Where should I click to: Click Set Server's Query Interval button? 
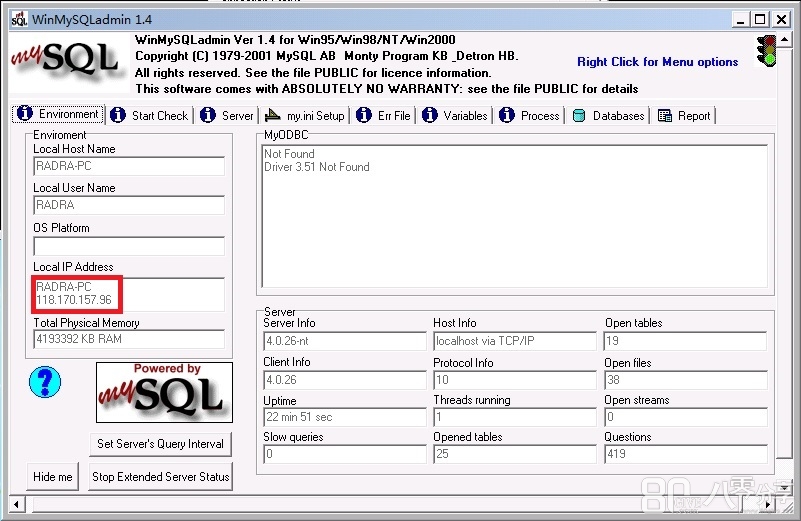(x=160, y=444)
